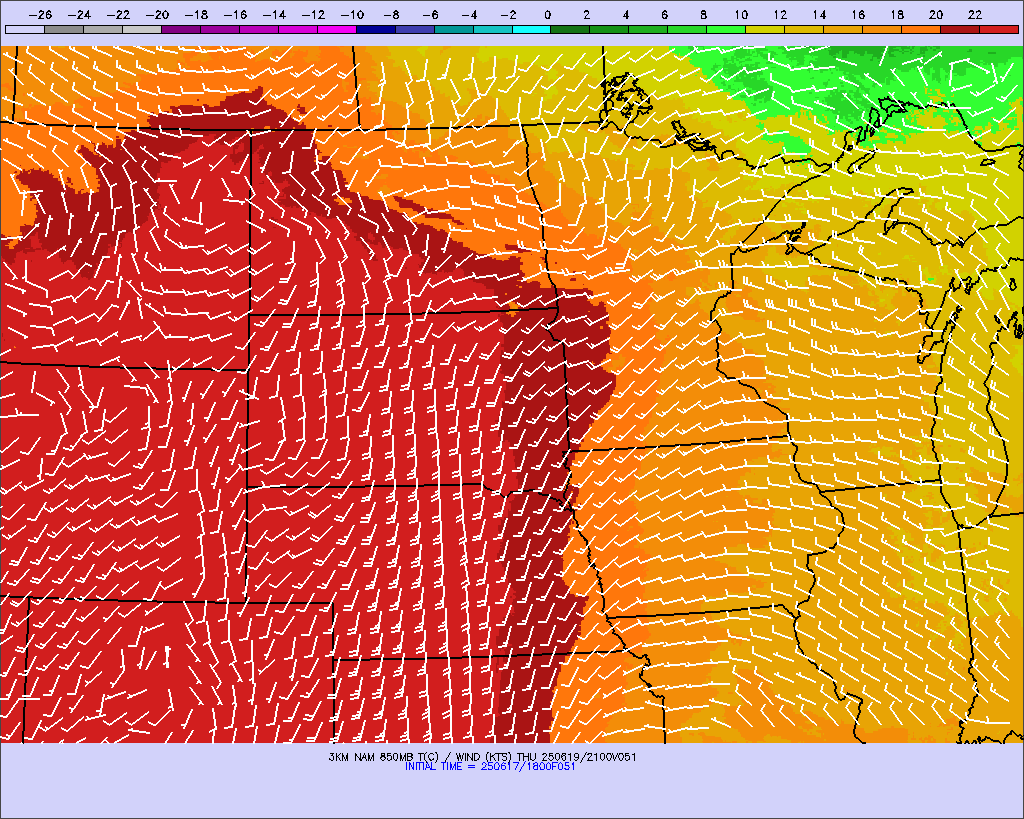
Task: Select the bright green swatch between 8 and 10
Action: point(726,29)
